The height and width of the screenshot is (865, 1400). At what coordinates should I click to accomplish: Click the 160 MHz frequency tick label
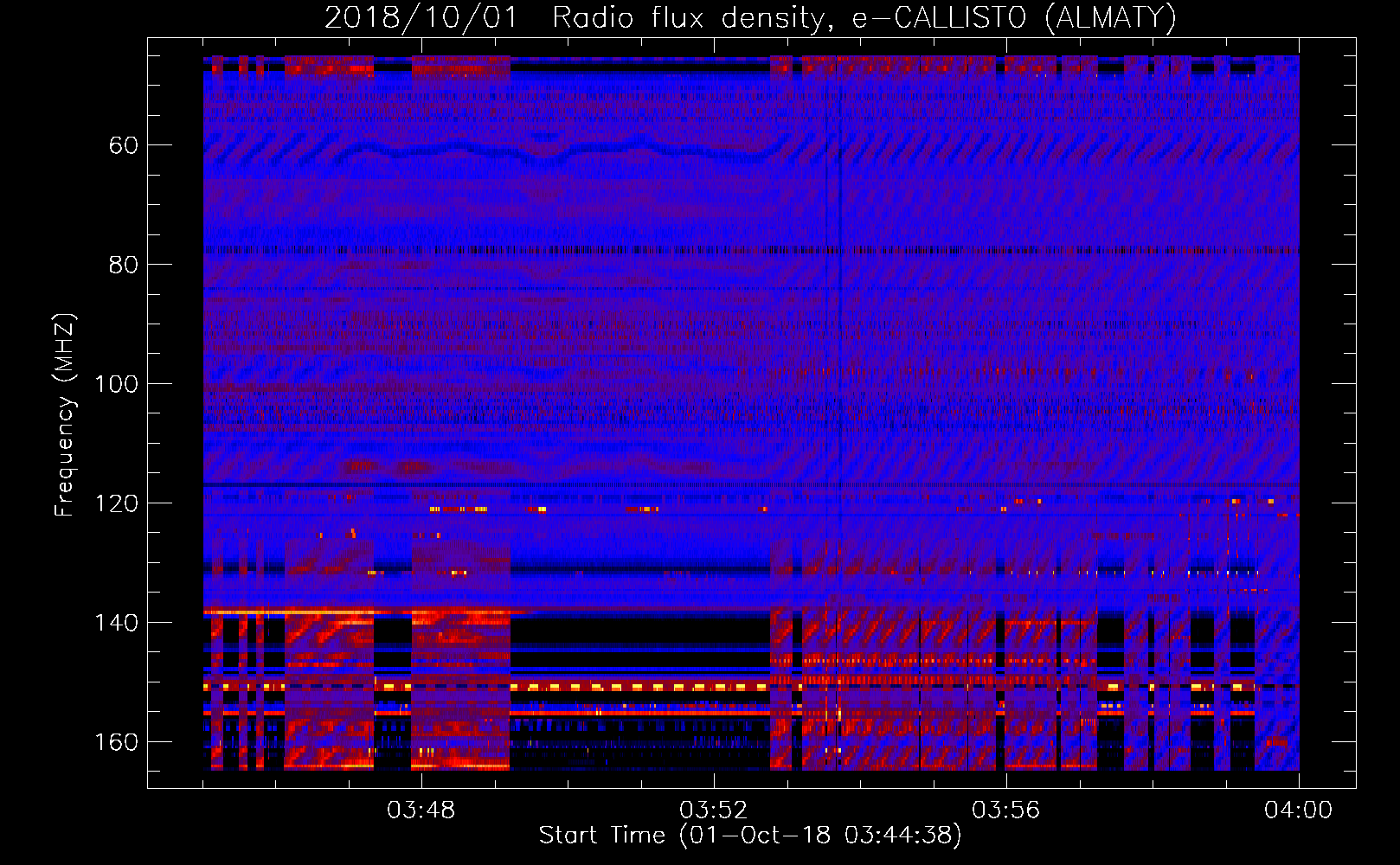click(117, 742)
